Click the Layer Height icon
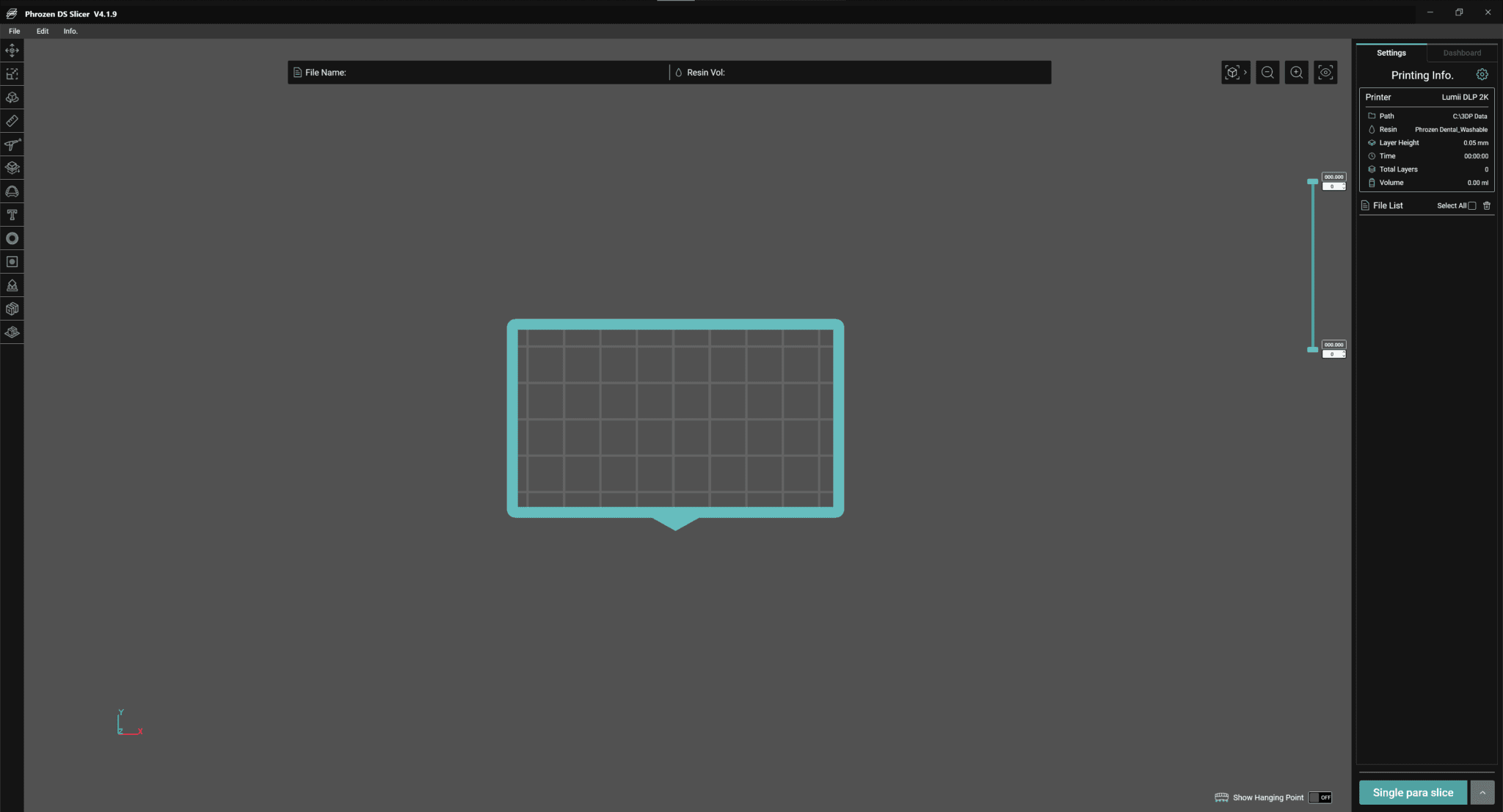1503x812 pixels. click(x=1371, y=143)
